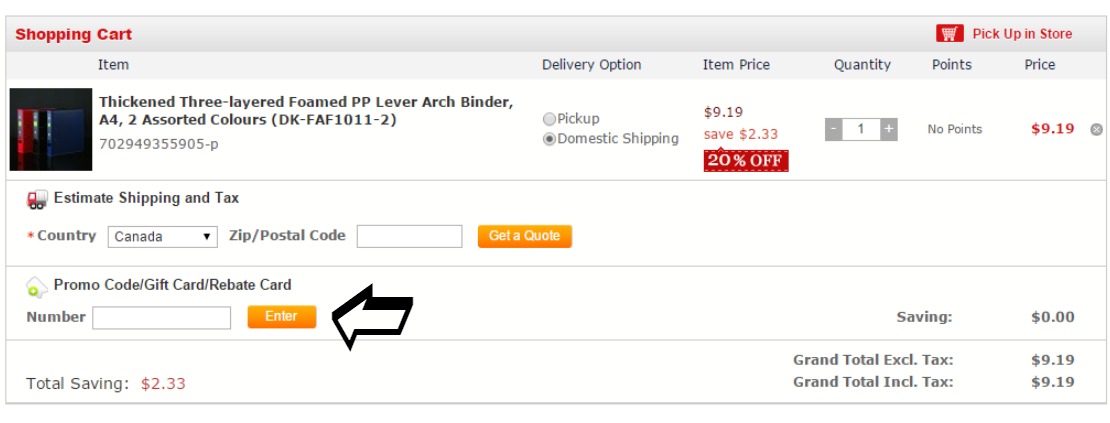Open the Country dropdown showing Canada
The width and height of the screenshot is (1110, 423).
point(162,236)
